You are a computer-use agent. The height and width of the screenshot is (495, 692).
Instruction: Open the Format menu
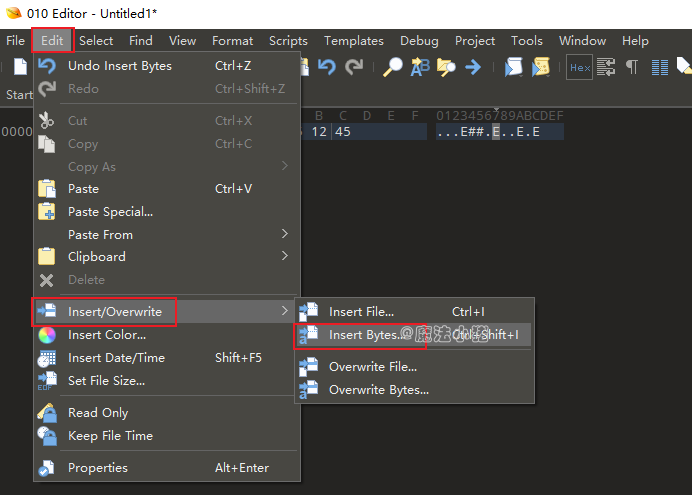tap(232, 41)
